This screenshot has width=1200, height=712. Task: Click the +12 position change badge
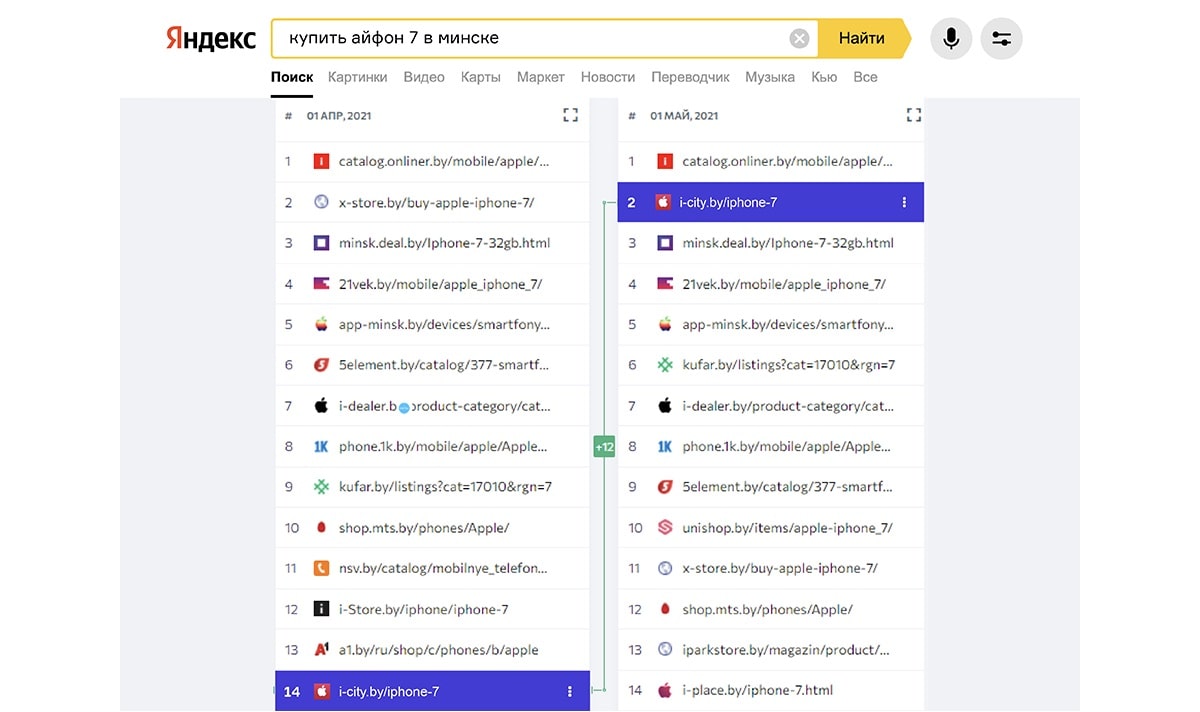tap(604, 447)
